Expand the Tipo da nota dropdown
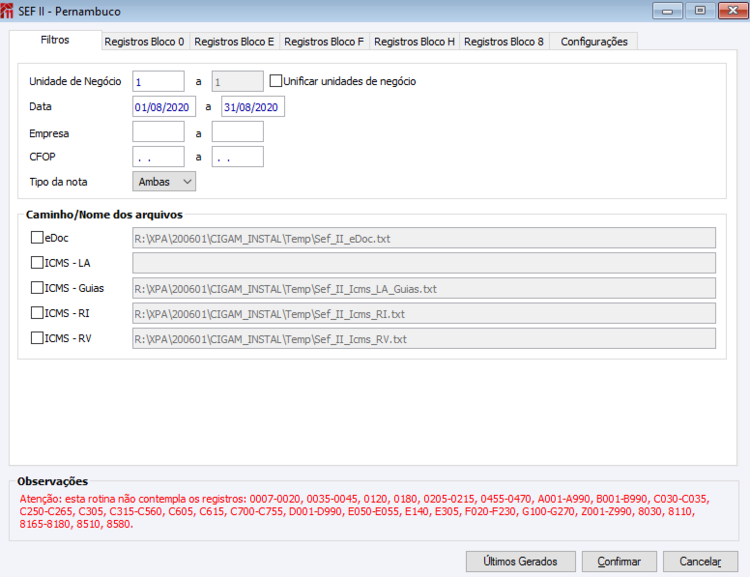The width and height of the screenshot is (750, 577). coord(164,182)
